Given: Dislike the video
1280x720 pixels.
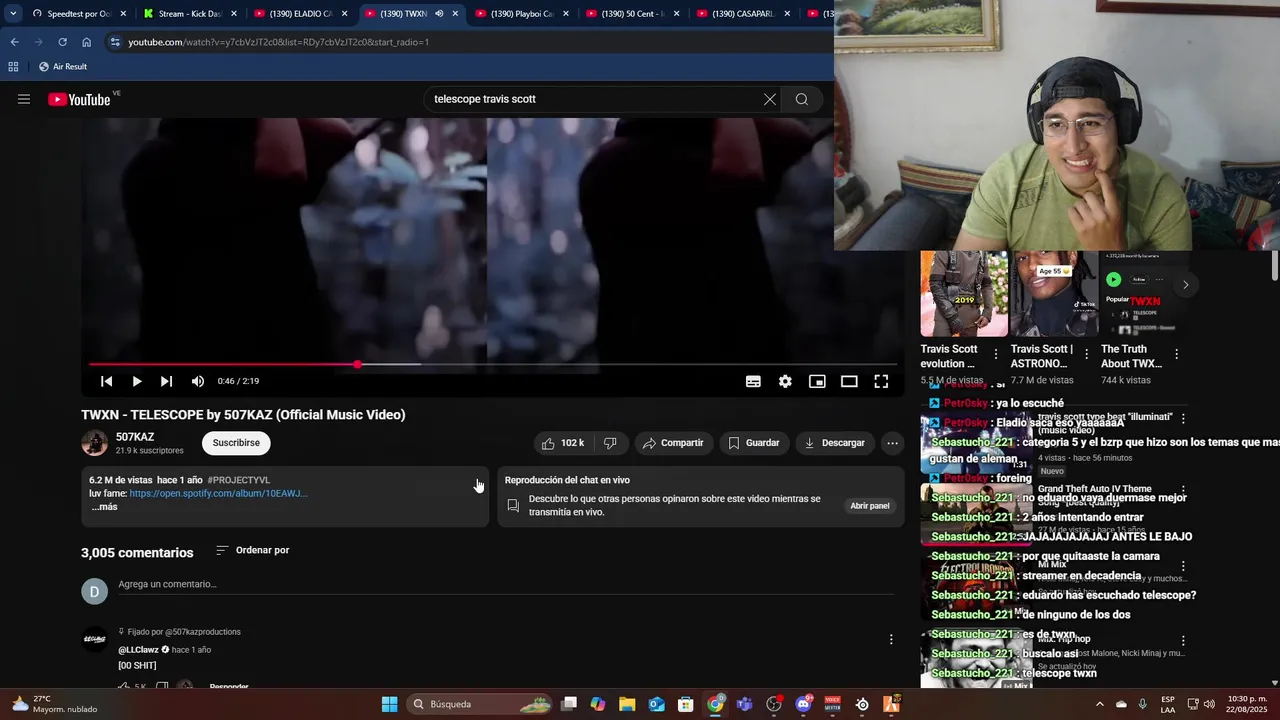Looking at the screenshot, I should click(x=610, y=443).
